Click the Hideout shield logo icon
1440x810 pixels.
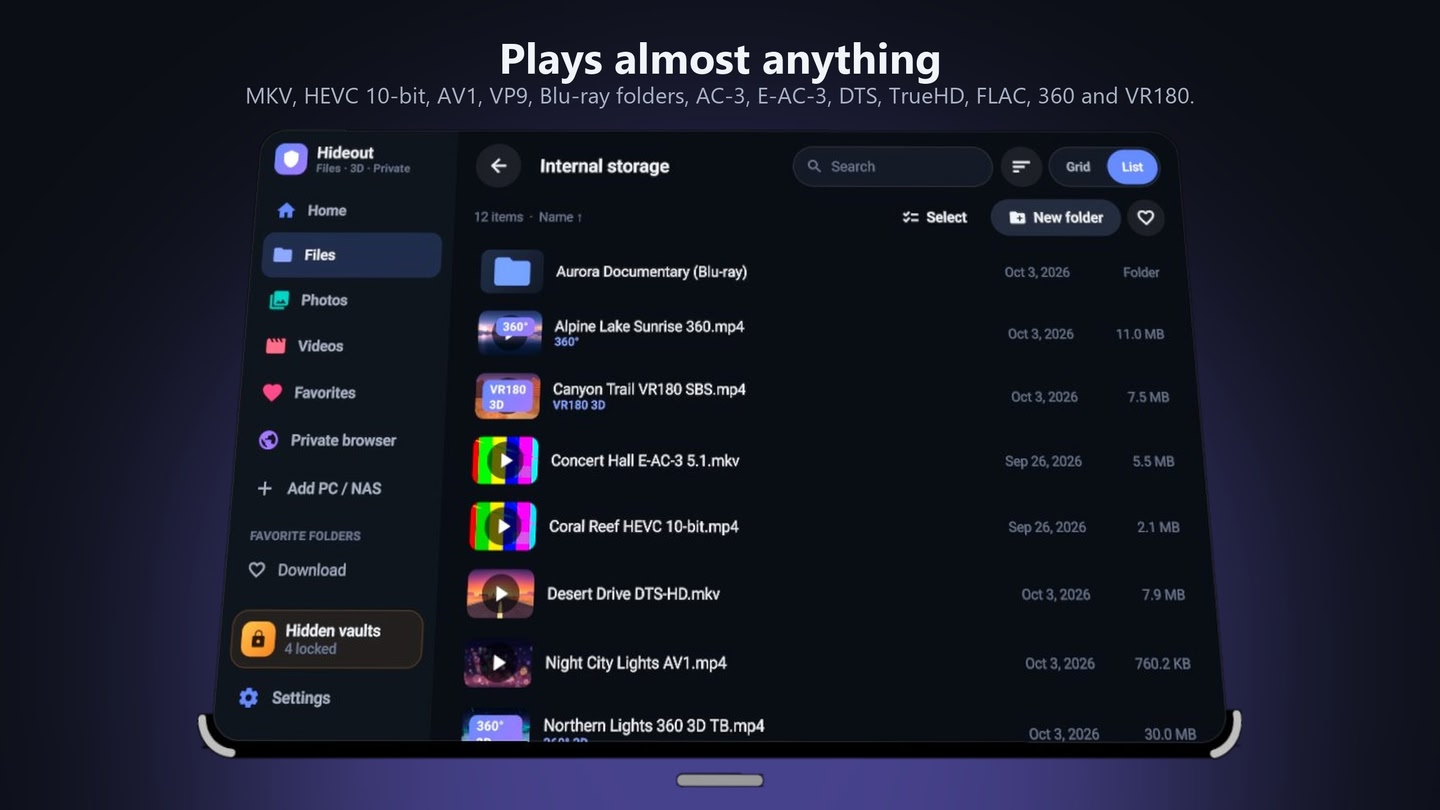click(x=291, y=159)
